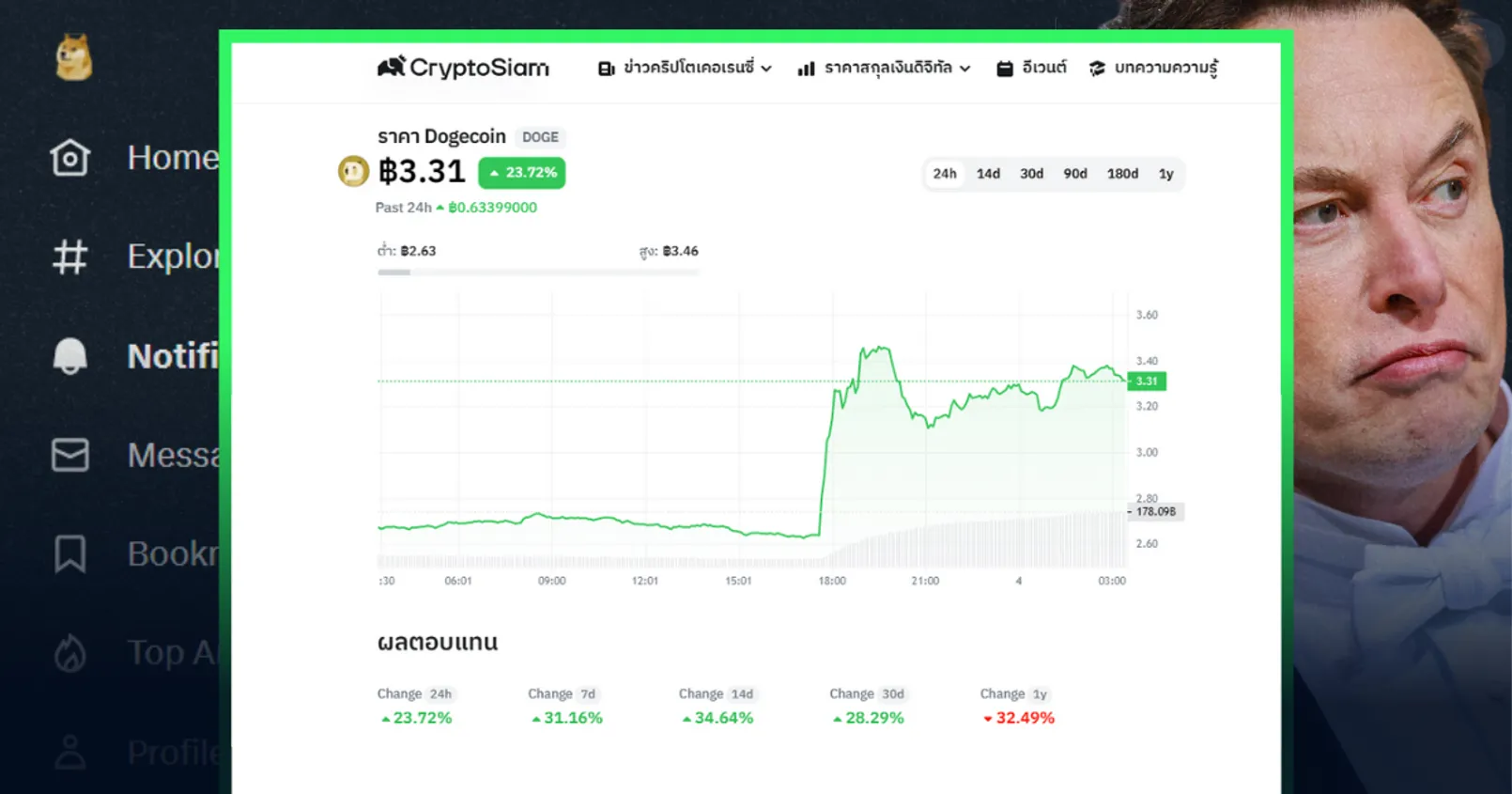Click the CryptoSiam wordmark
The height and width of the screenshot is (794, 1512).
tap(479, 68)
